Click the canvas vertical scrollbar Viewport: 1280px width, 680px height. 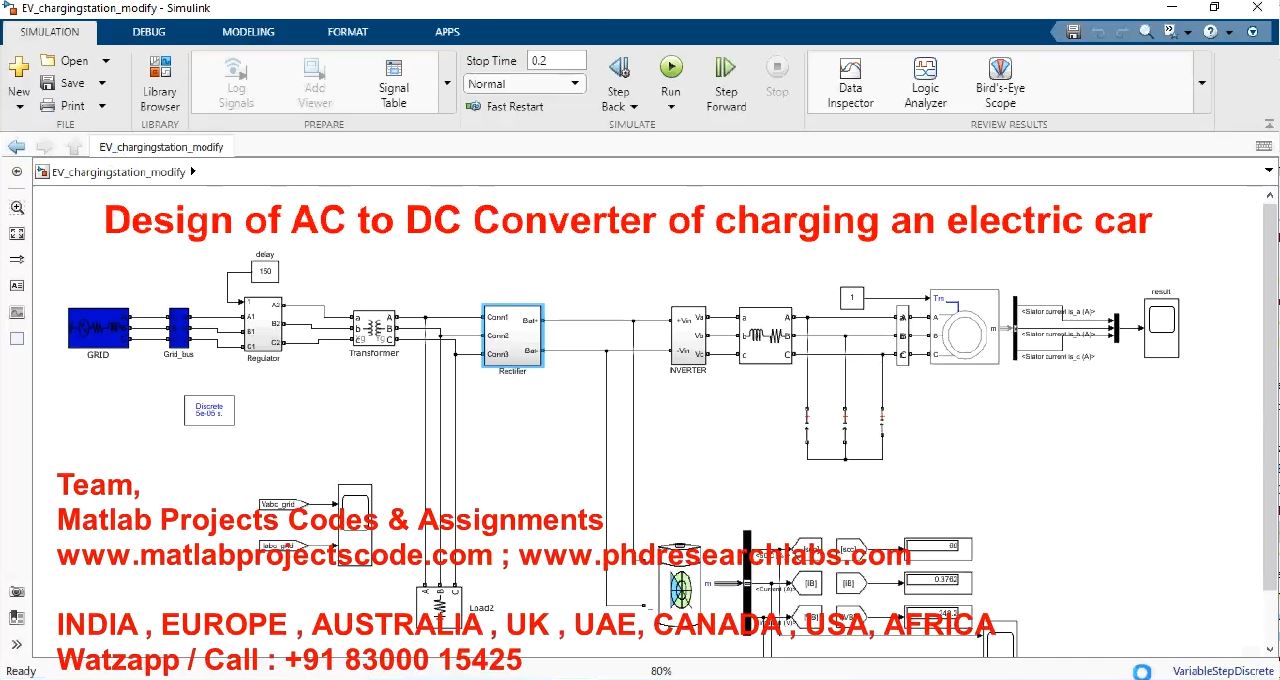[1270, 400]
